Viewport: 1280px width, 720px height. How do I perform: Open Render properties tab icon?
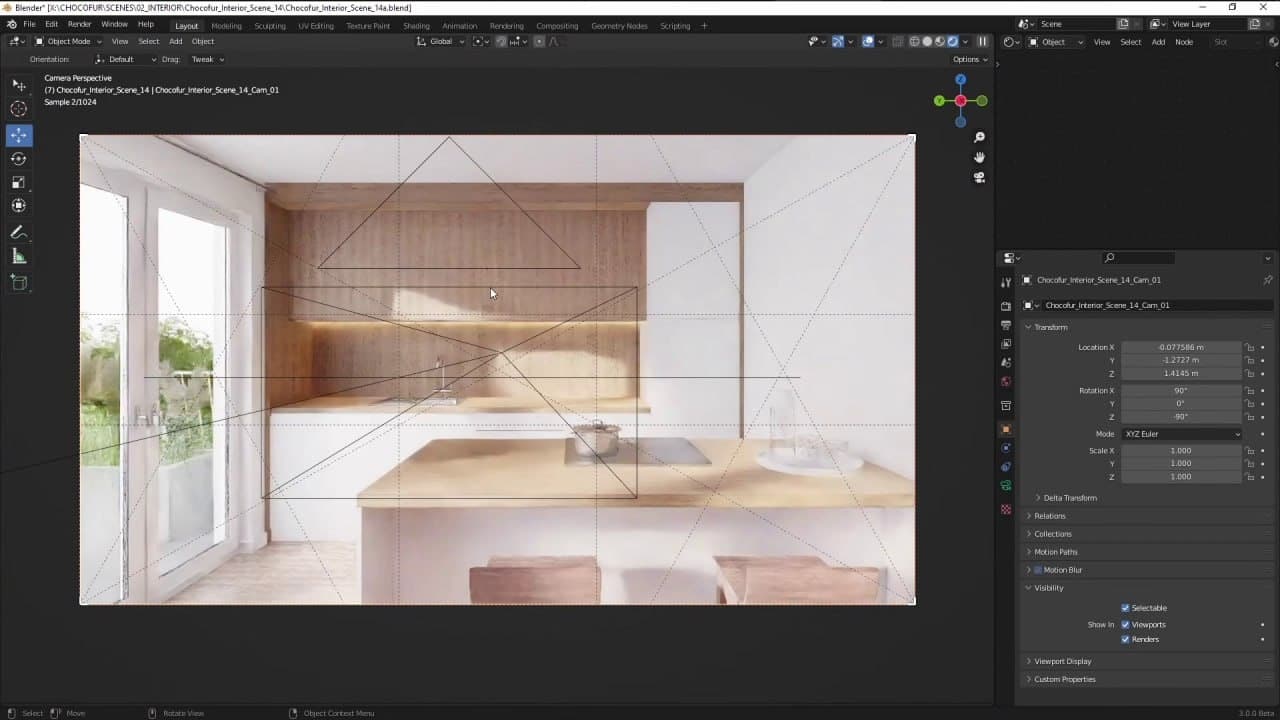(1006, 306)
